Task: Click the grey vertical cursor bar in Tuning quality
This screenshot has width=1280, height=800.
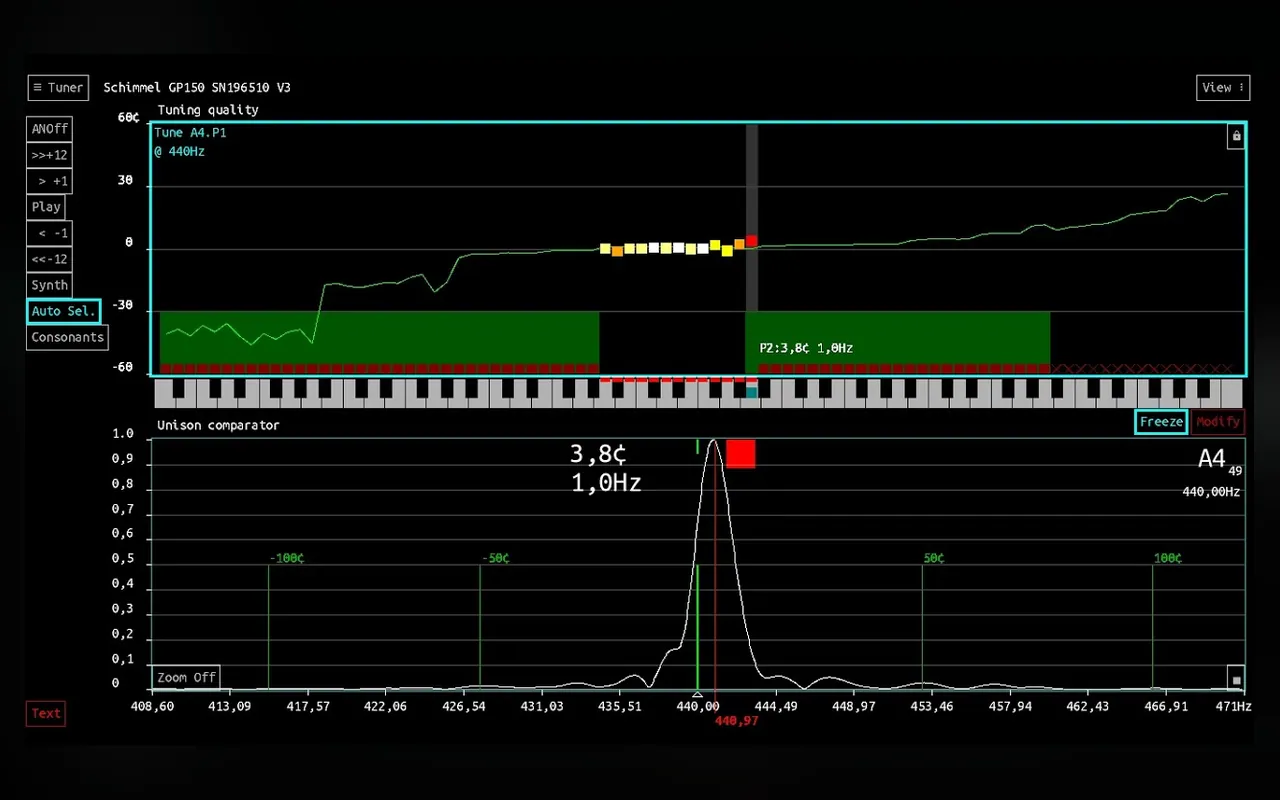Action: point(752,217)
